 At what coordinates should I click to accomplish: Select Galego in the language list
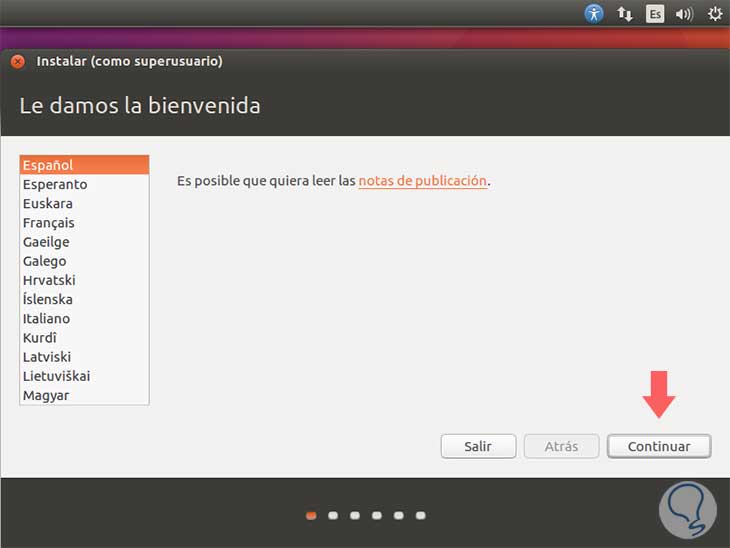point(84,261)
